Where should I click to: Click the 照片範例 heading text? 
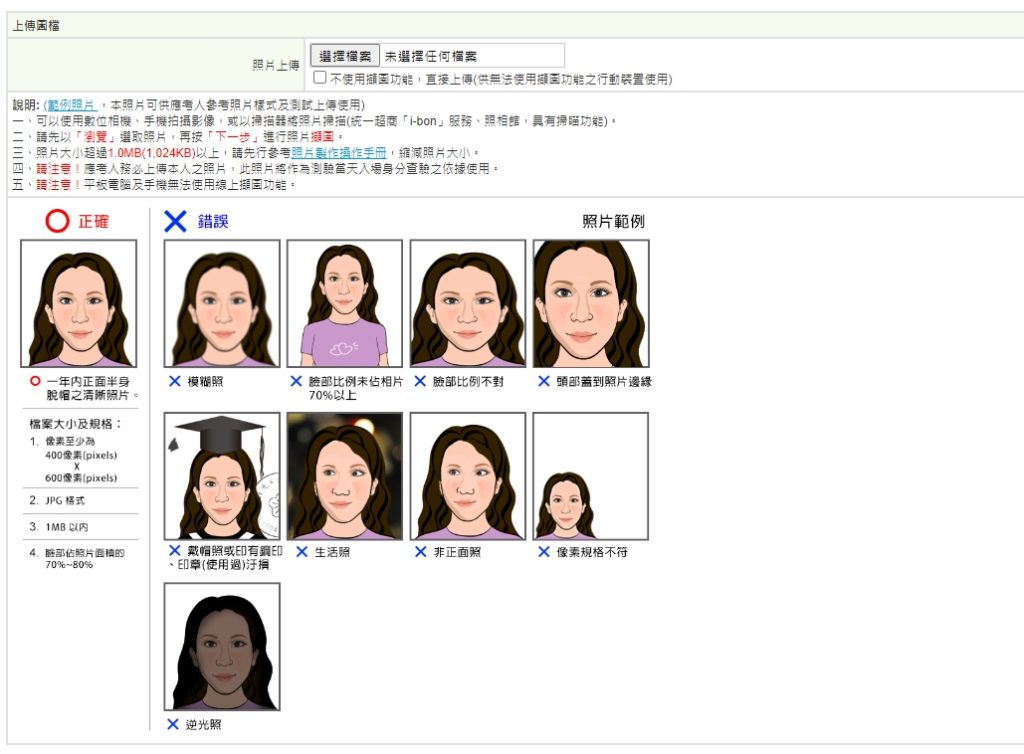pos(613,221)
